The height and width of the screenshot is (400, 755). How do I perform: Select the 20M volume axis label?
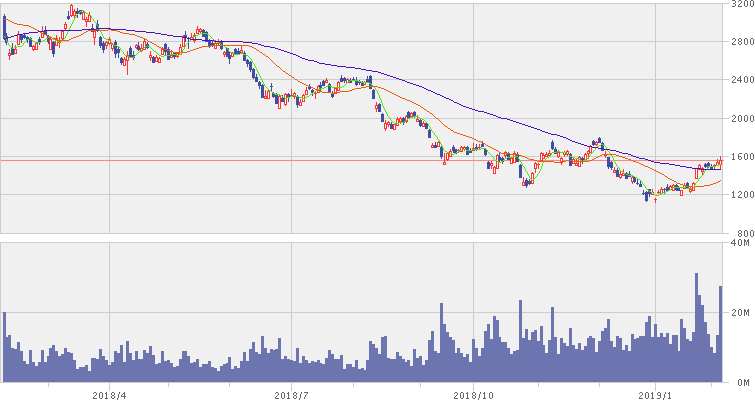coord(741,313)
